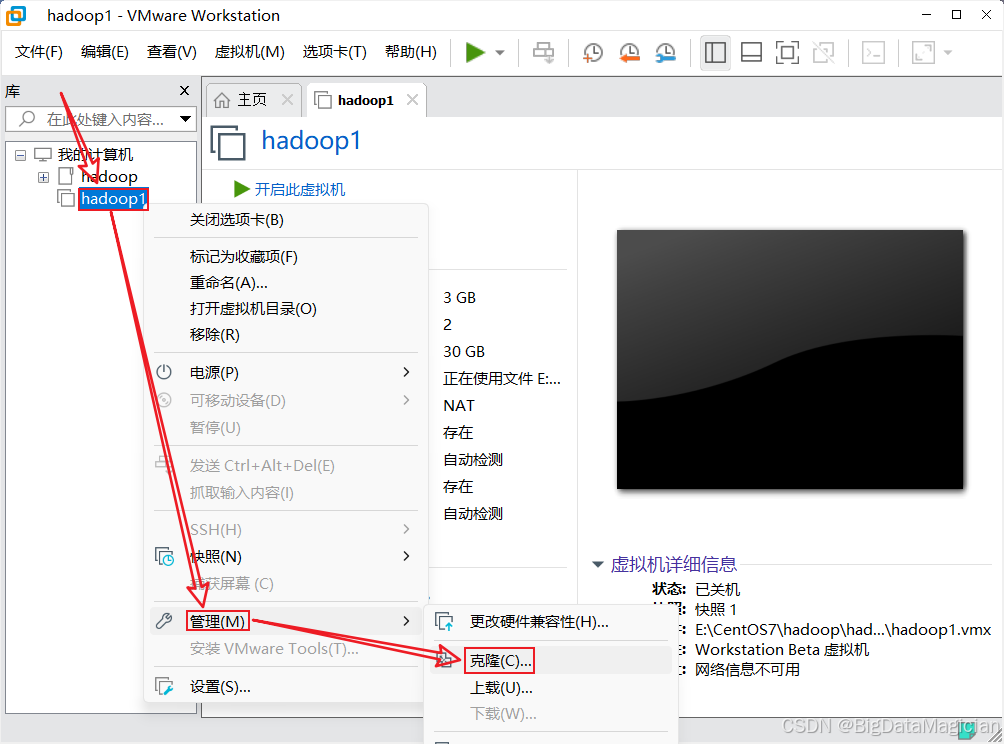The height and width of the screenshot is (744, 1004).
Task: Expand the 快照(N) submenu arrow
Action: pos(406,556)
